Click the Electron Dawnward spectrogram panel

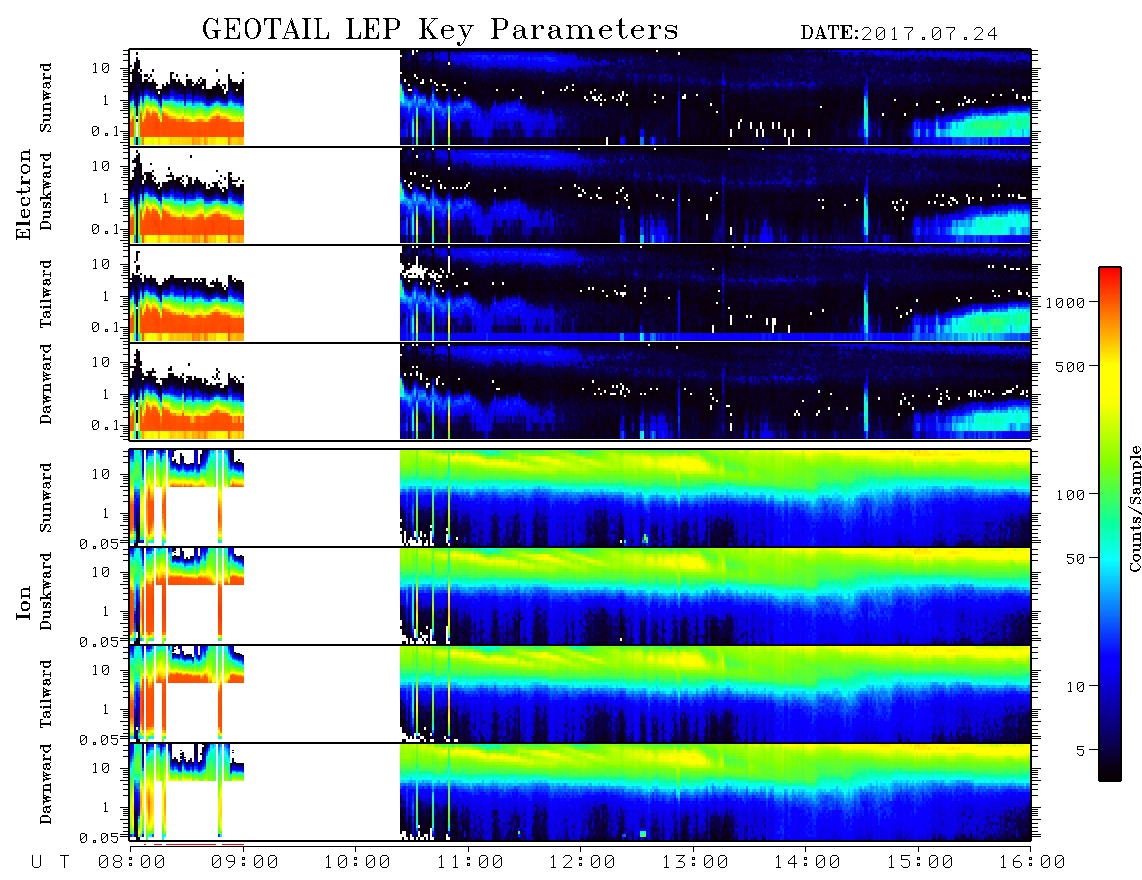(580, 392)
